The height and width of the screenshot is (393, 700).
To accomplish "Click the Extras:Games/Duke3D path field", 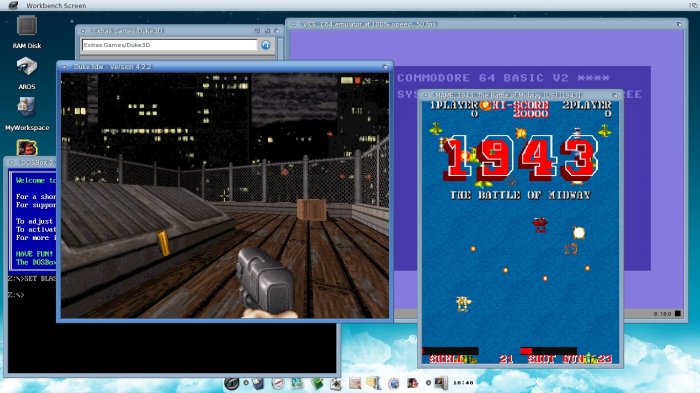I will 170,45.
